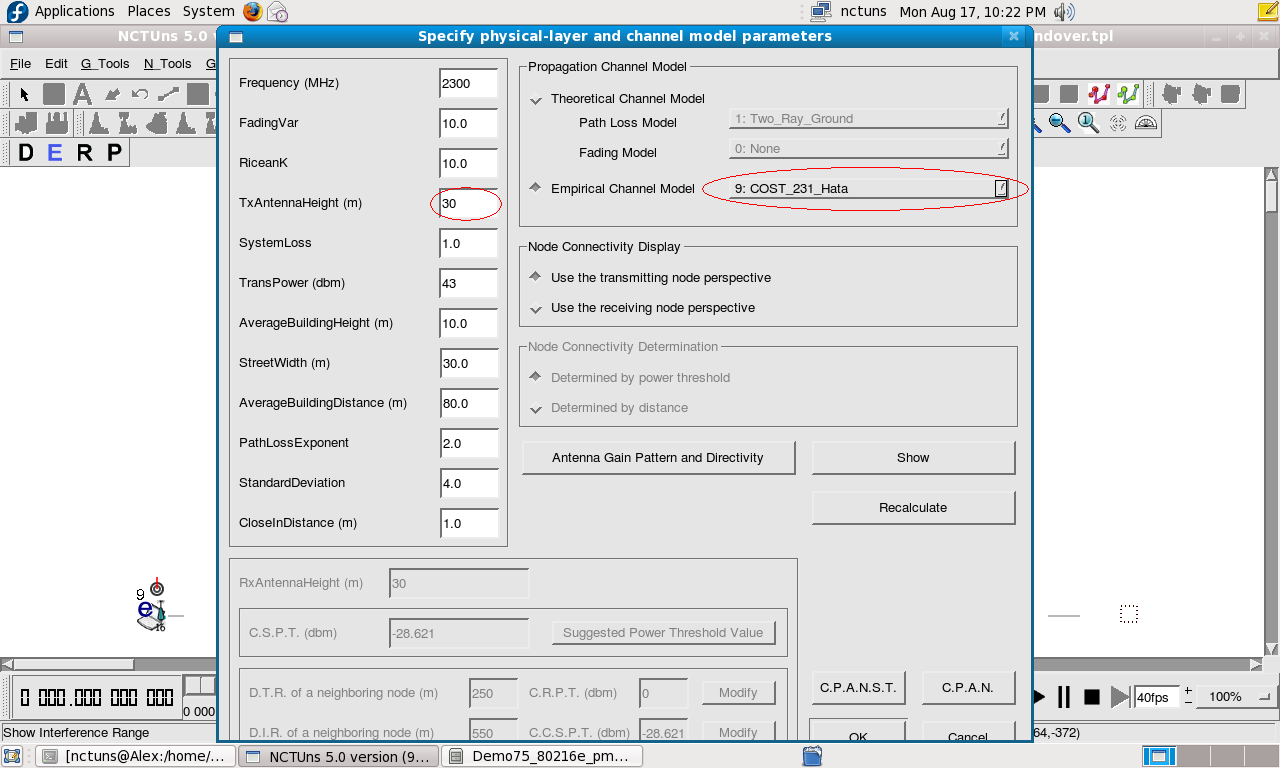Image resolution: width=1280 pixels, height=768 pixels.
Task: Edit the FadingVar field
Action: tap(468, 123)
